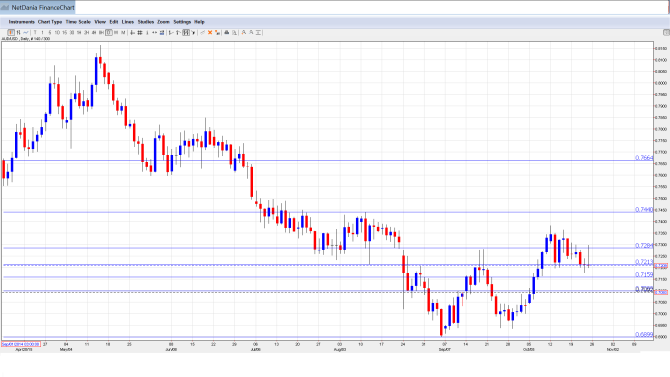Click the horizontal arrows scroll icon

pos(154,32)
